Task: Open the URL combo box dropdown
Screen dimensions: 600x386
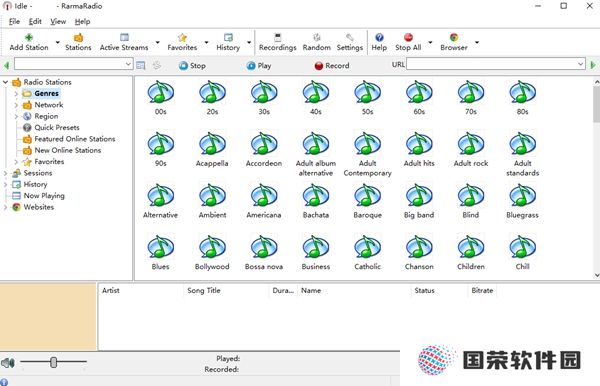Action: click(580, 64)
